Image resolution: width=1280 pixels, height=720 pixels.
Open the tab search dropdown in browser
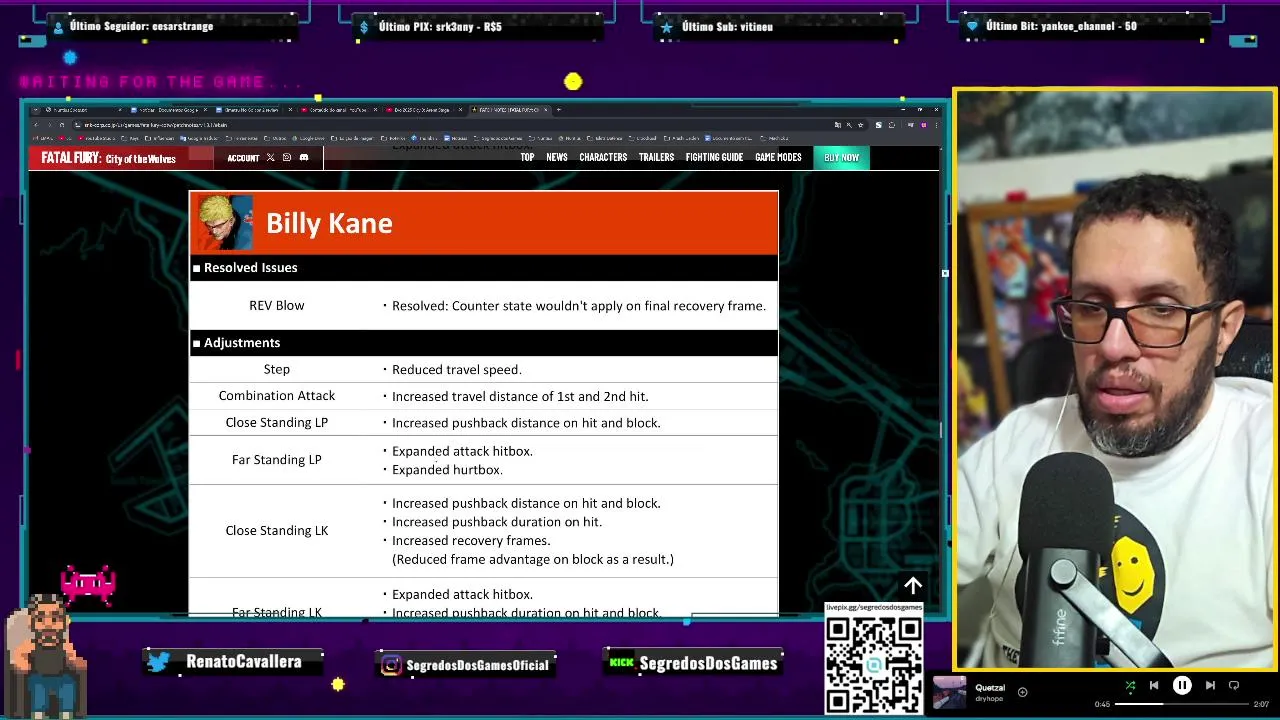(36, 110)
